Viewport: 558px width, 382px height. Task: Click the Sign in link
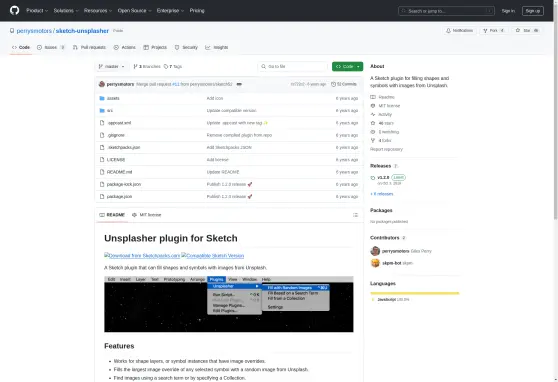tap(508, 11)
